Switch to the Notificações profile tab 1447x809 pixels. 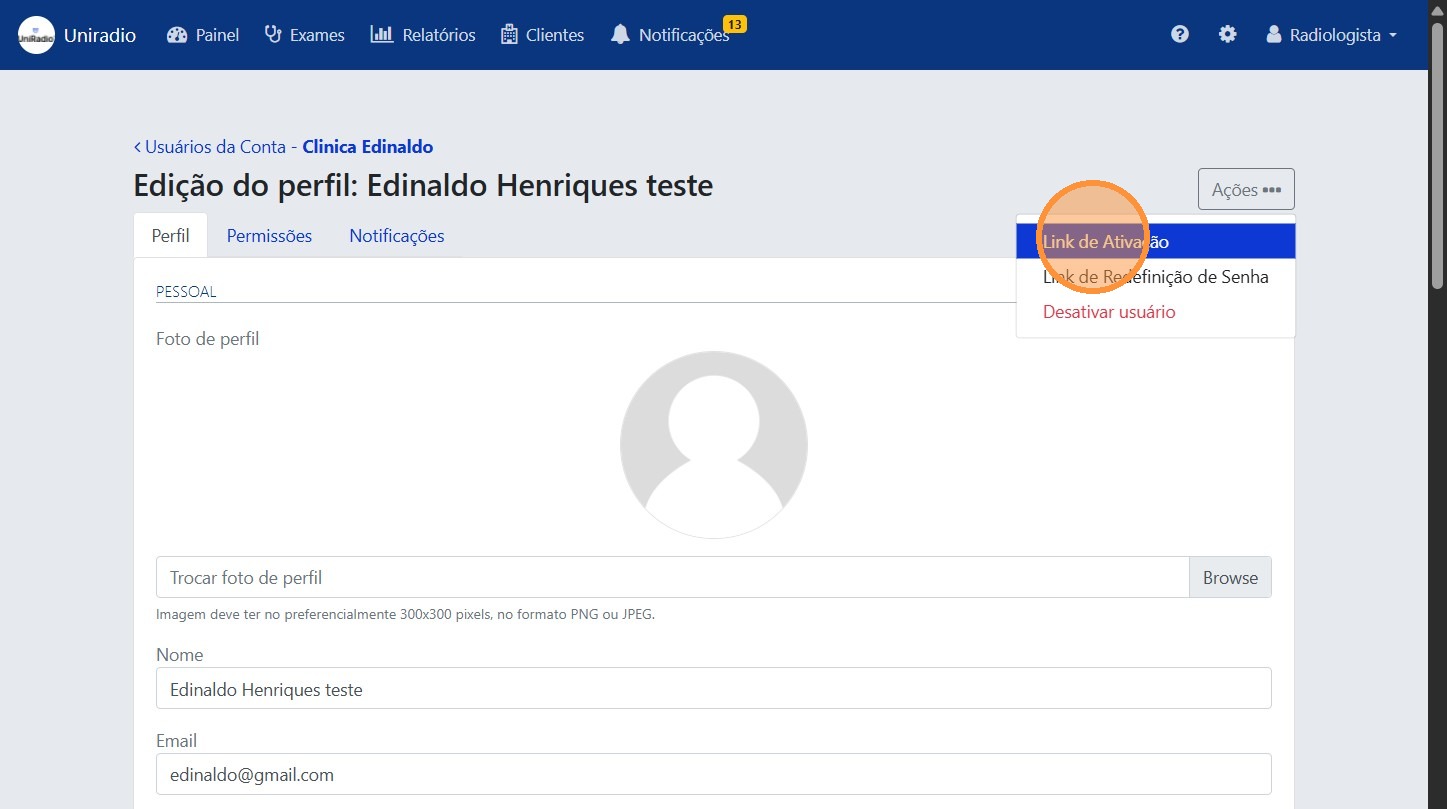click(396, 236)
